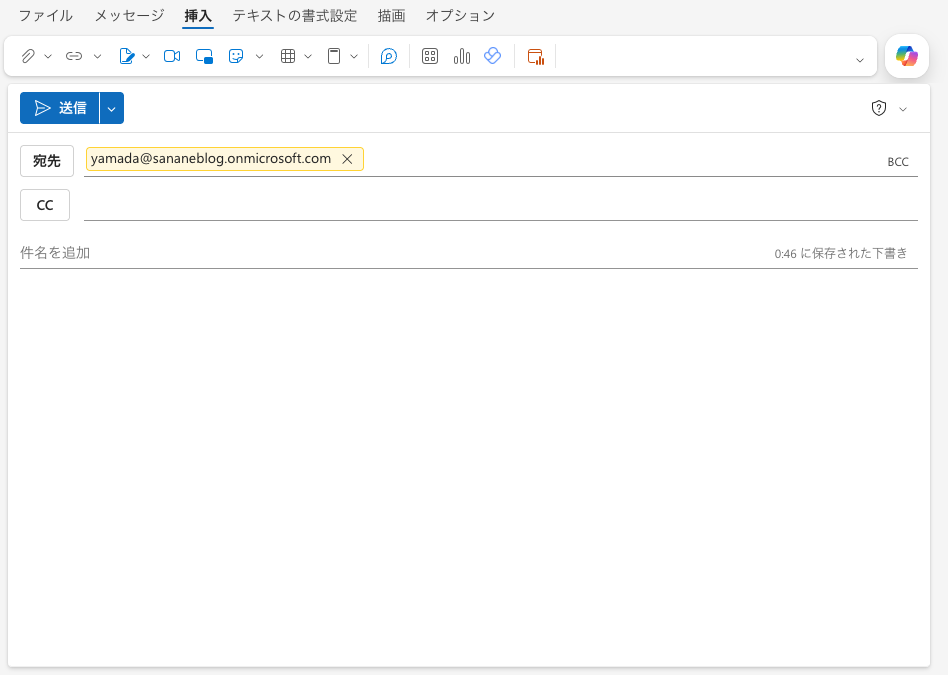
Task: Click the smiley sticker emoji icon
Action: click(236, 56)
